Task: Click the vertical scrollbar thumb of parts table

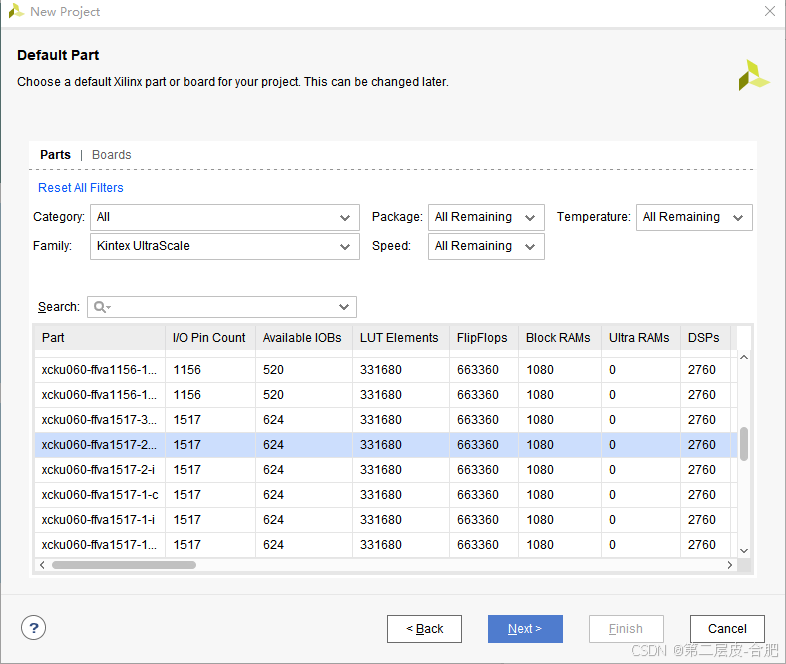Action: coord(744,444)
